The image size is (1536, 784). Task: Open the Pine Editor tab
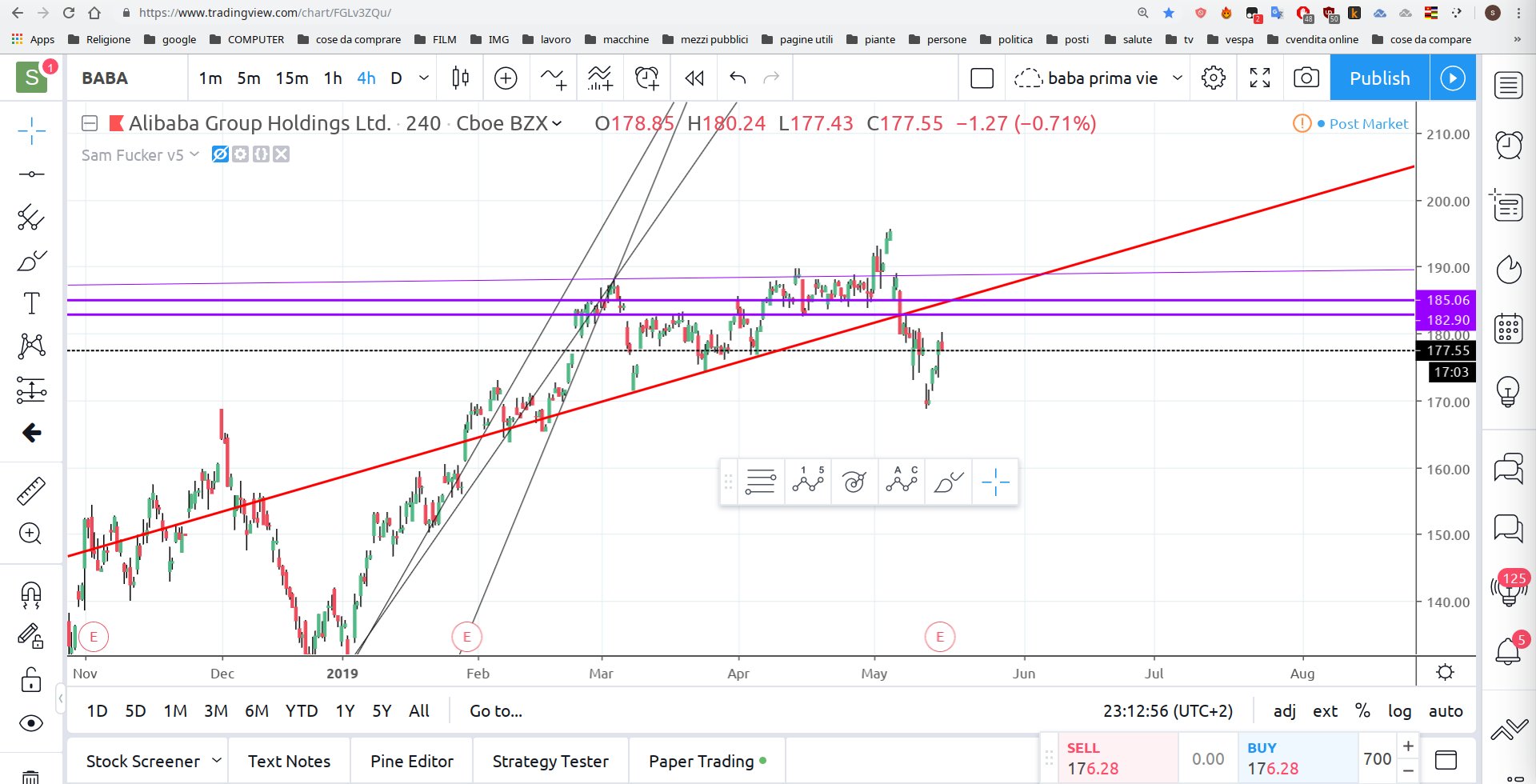(411, 761)
